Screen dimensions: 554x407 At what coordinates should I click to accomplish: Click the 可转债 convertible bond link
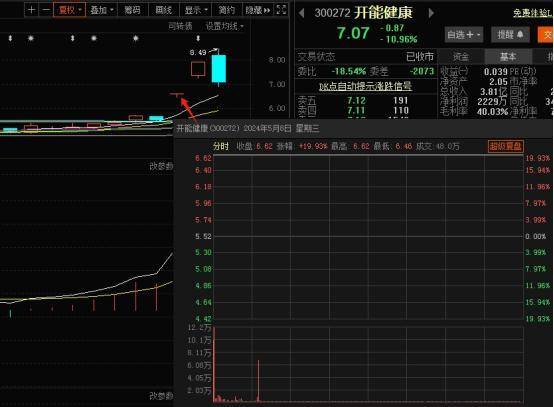(x=180, y=26)
